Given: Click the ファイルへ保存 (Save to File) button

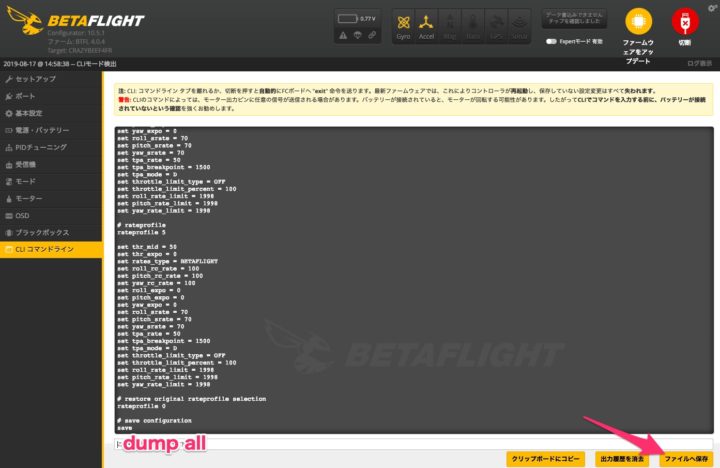Looking at the screenshot, I should coord(685,458).
